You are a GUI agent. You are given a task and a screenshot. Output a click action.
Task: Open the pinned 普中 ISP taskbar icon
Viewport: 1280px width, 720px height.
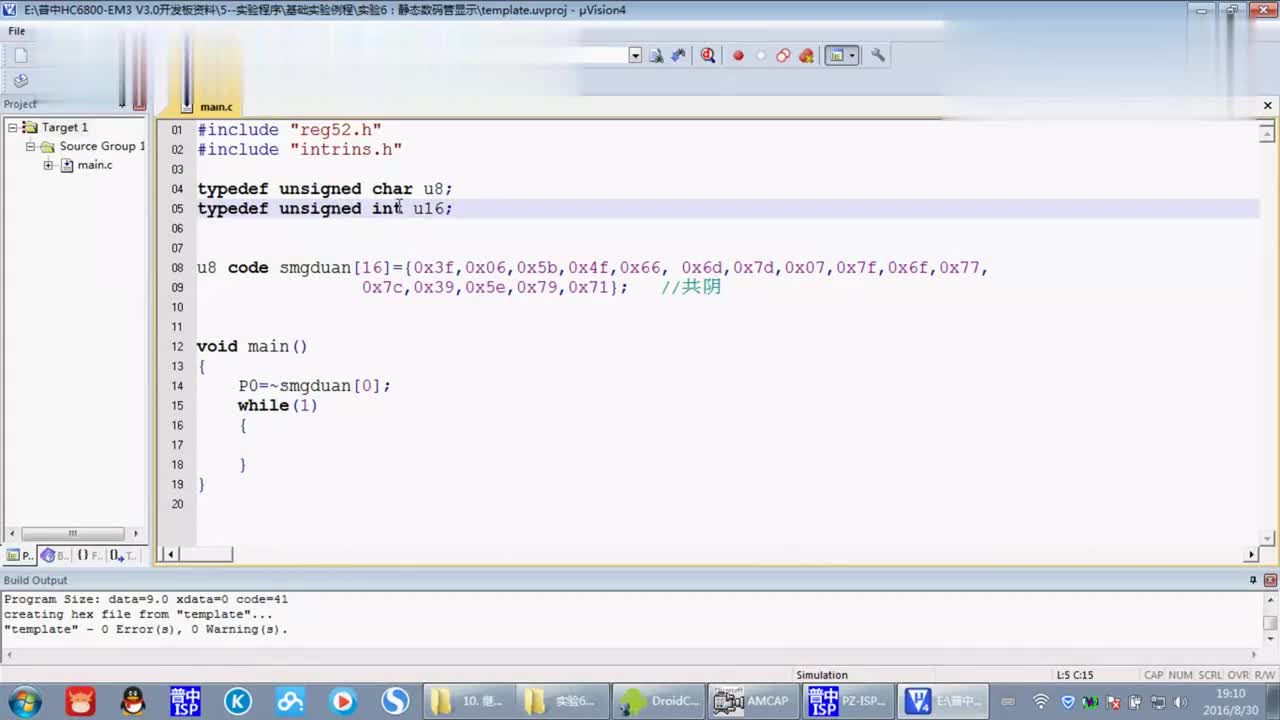point(184,701)
